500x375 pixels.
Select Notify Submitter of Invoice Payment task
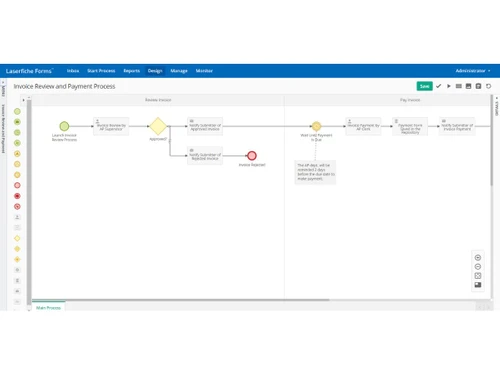pyautogui.click(x=457, y=126)
